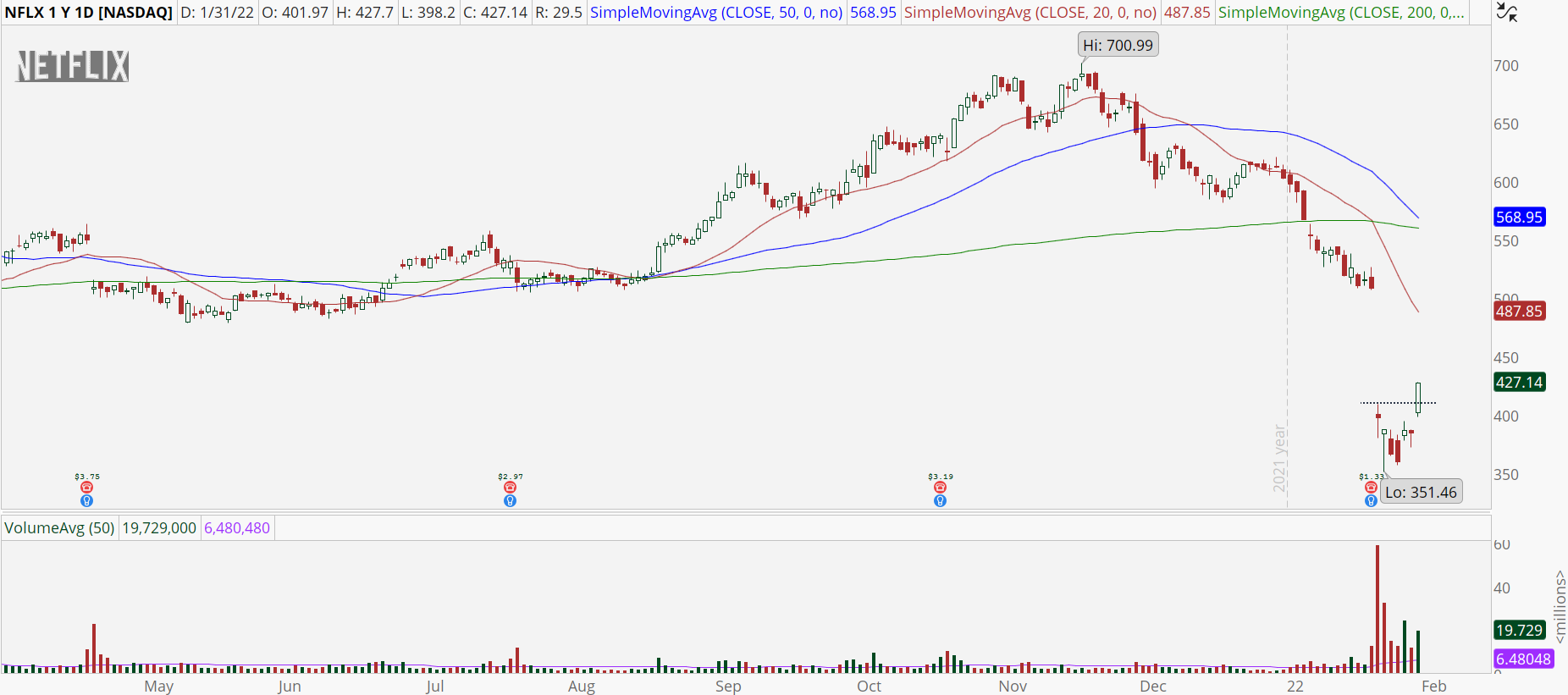The height and width of the screenshot is (695, 1568).
Task: Click the 700 price-axis label
Action: point(1506,65)
